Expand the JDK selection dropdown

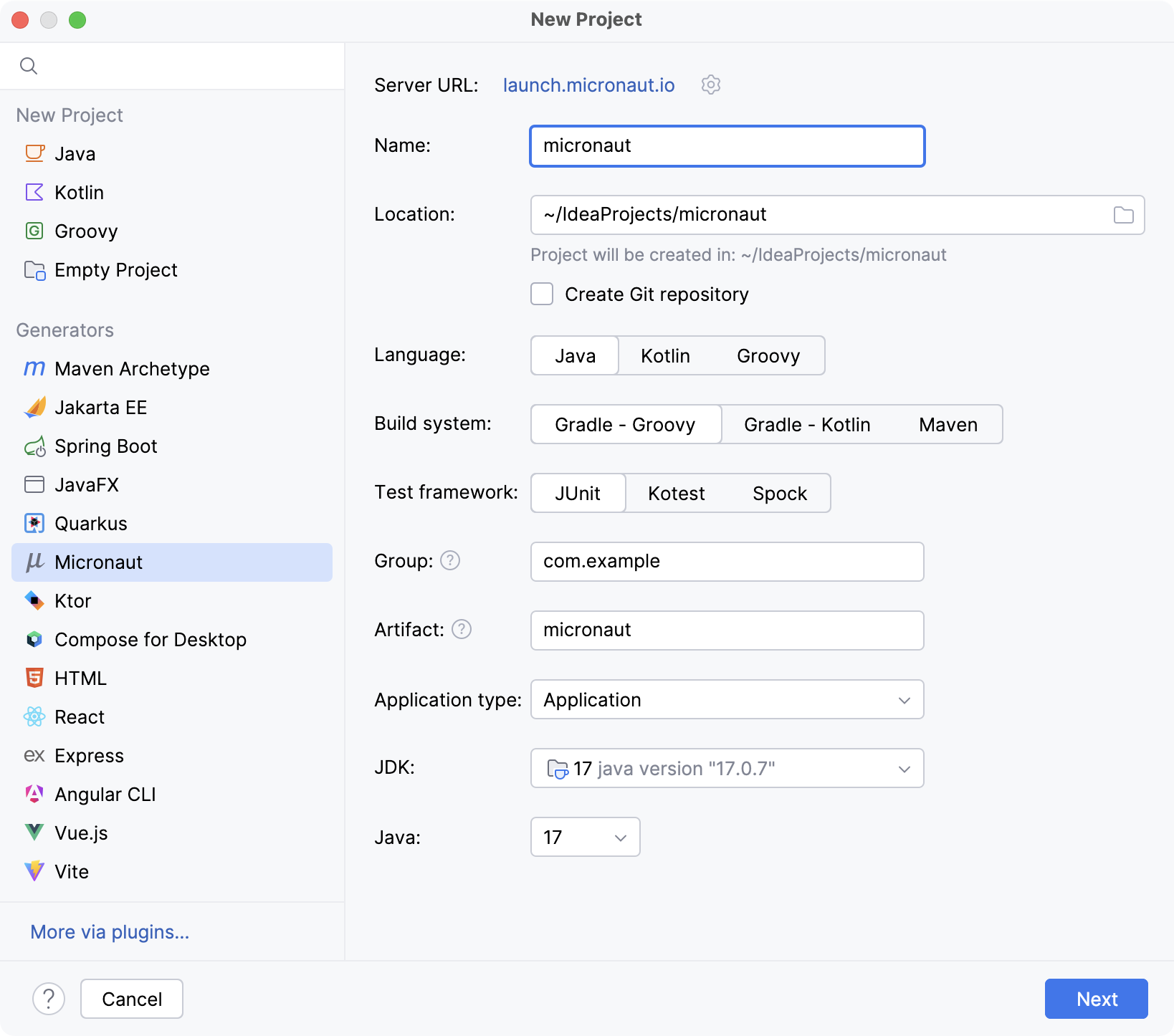727,769
